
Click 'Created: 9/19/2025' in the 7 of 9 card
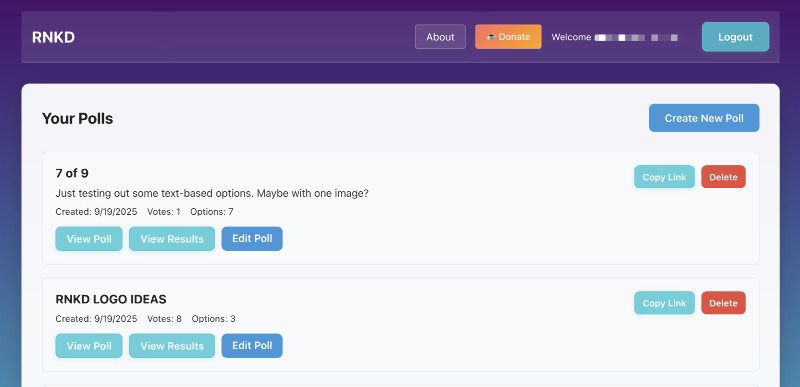pos(96,212)
